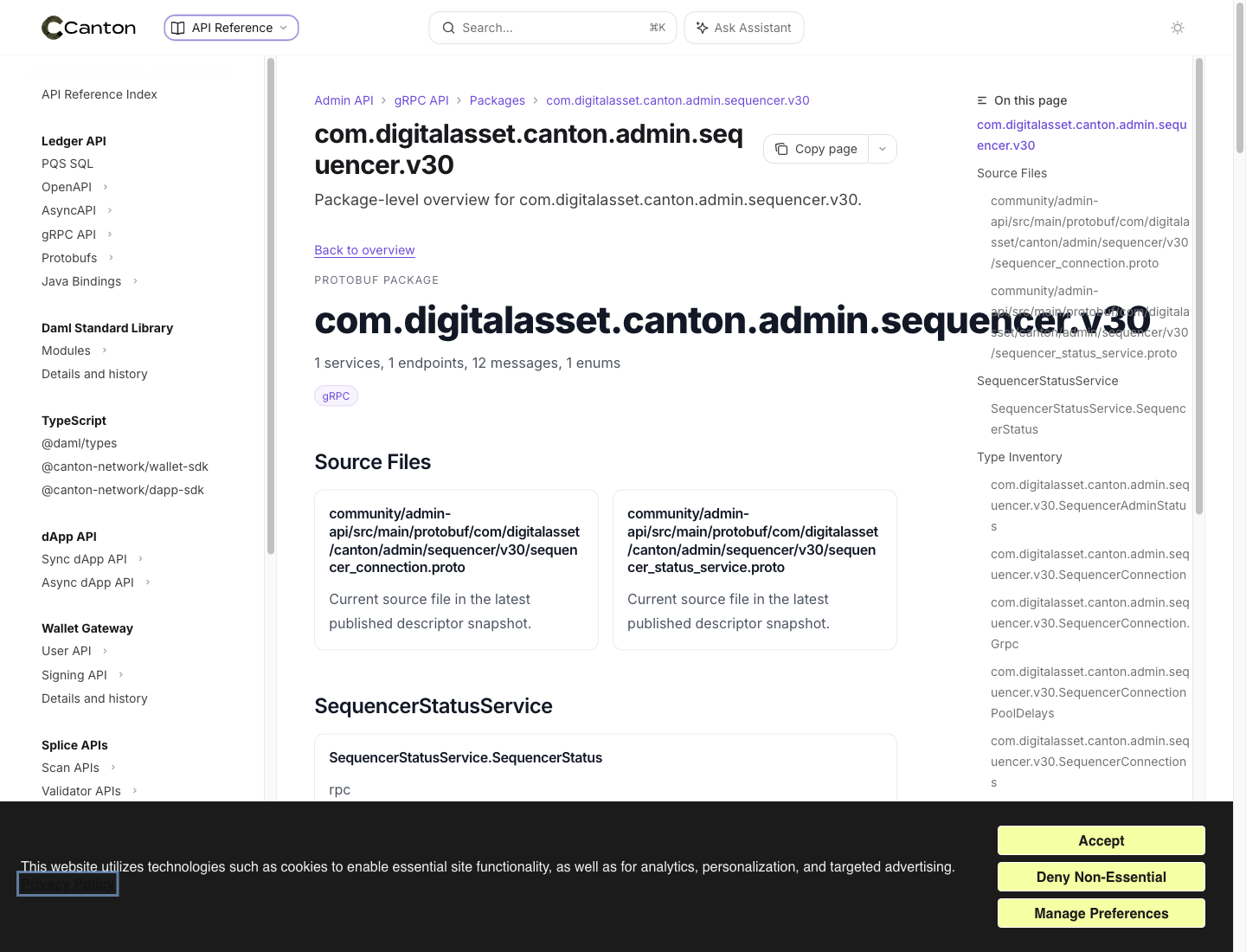1246x952 pixels.
Task: Focus the Search field
Action: coord(553,28)
